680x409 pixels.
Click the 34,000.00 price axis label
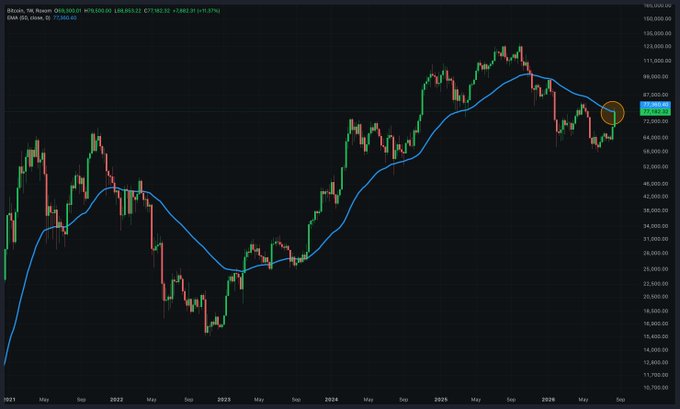tap(658, 226)
